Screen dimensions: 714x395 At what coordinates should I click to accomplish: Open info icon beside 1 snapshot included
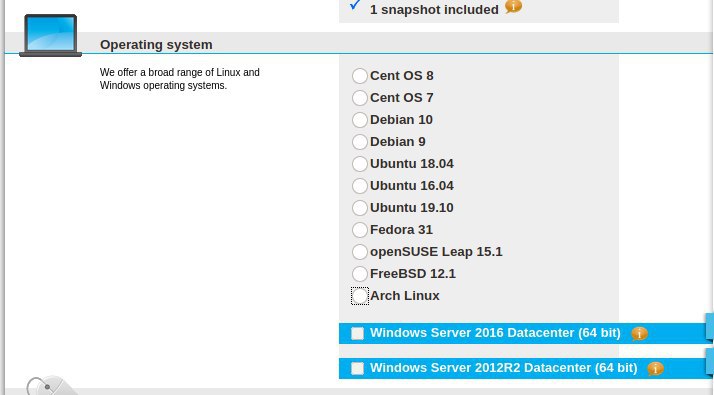point(513,6)
